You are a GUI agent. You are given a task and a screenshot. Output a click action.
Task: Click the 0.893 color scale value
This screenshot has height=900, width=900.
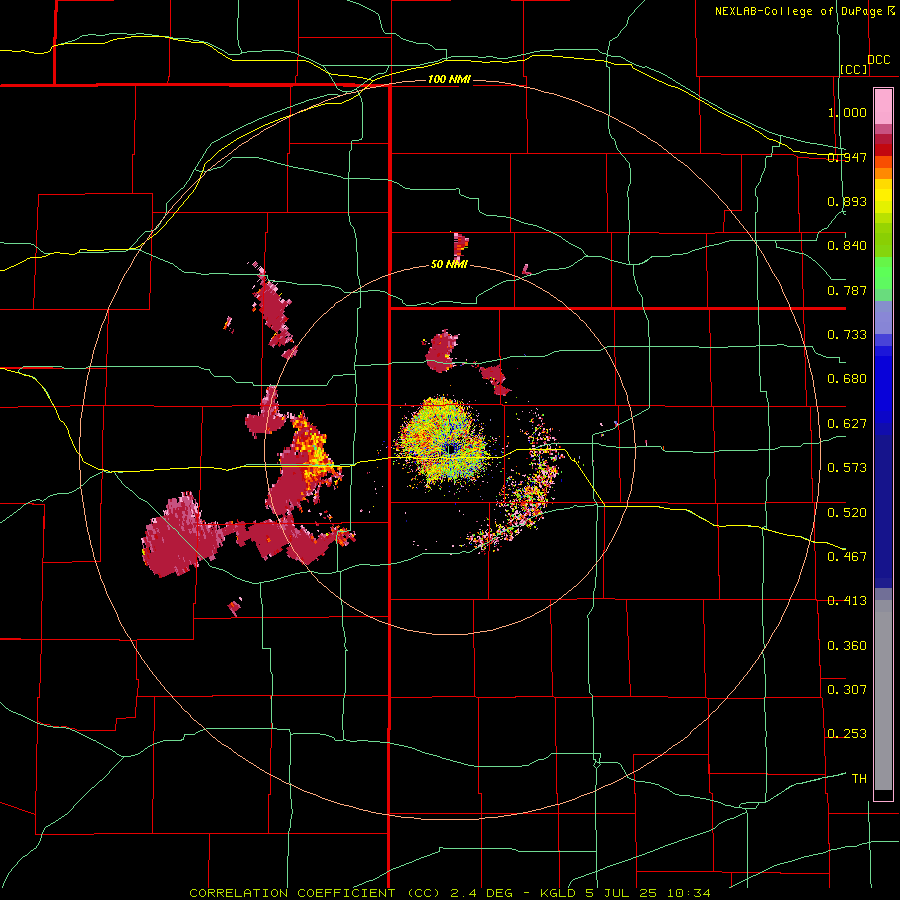click(x=847, y=201)
